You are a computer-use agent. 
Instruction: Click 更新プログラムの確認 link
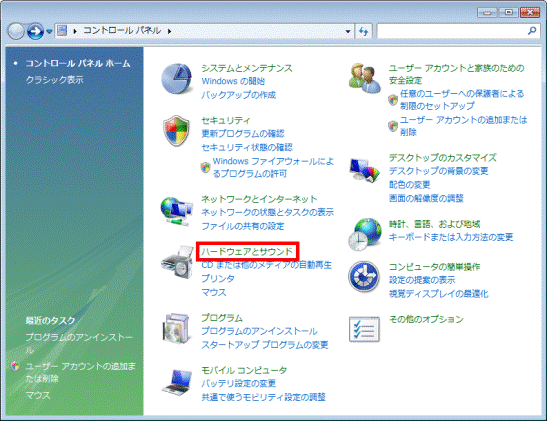coord(243,134)
